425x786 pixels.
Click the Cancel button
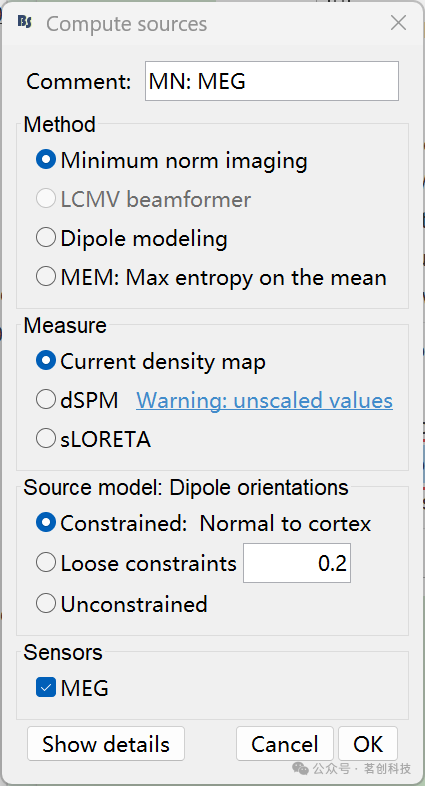[x=285, y=744]
